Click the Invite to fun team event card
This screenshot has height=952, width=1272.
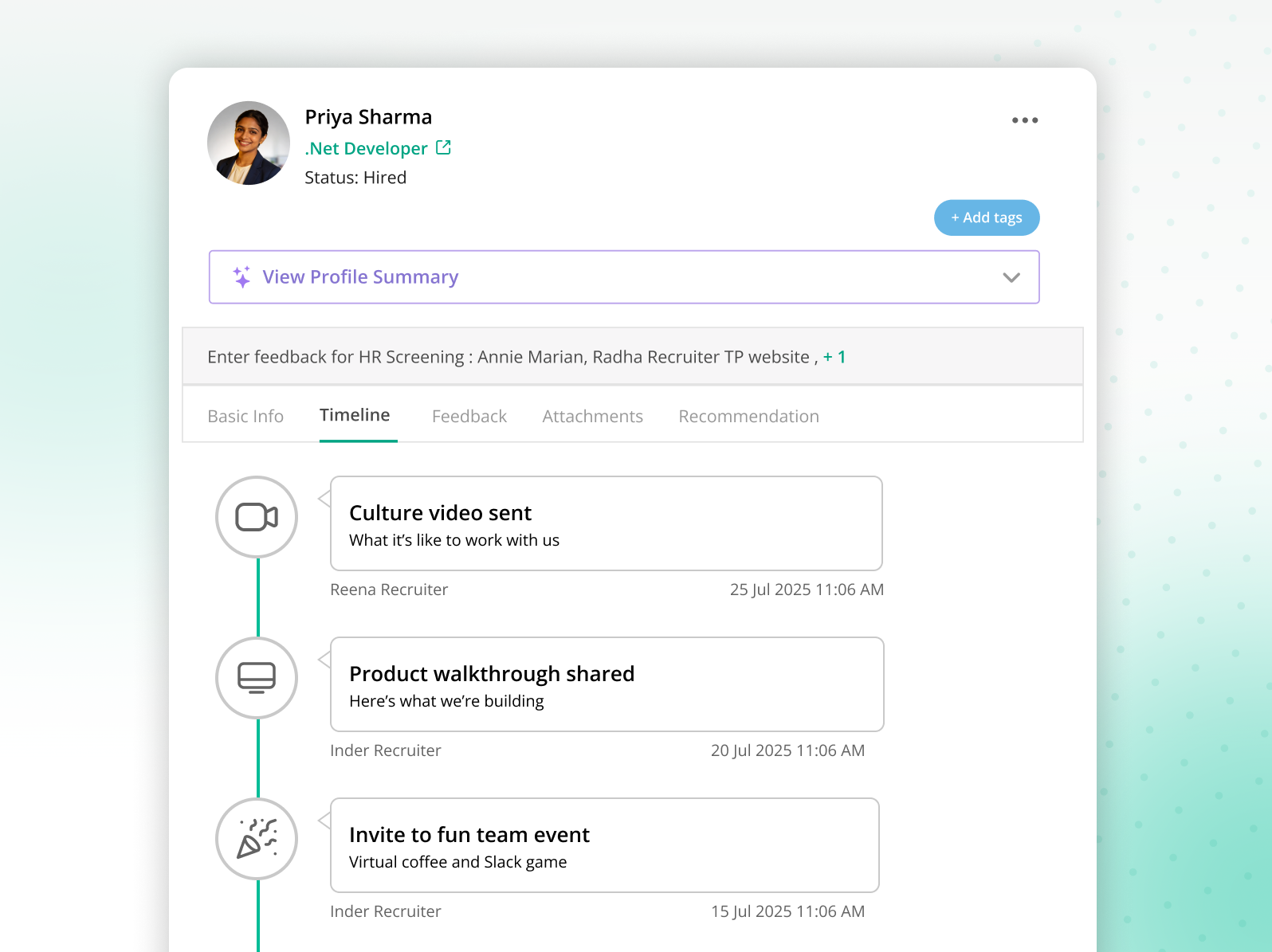604,845
